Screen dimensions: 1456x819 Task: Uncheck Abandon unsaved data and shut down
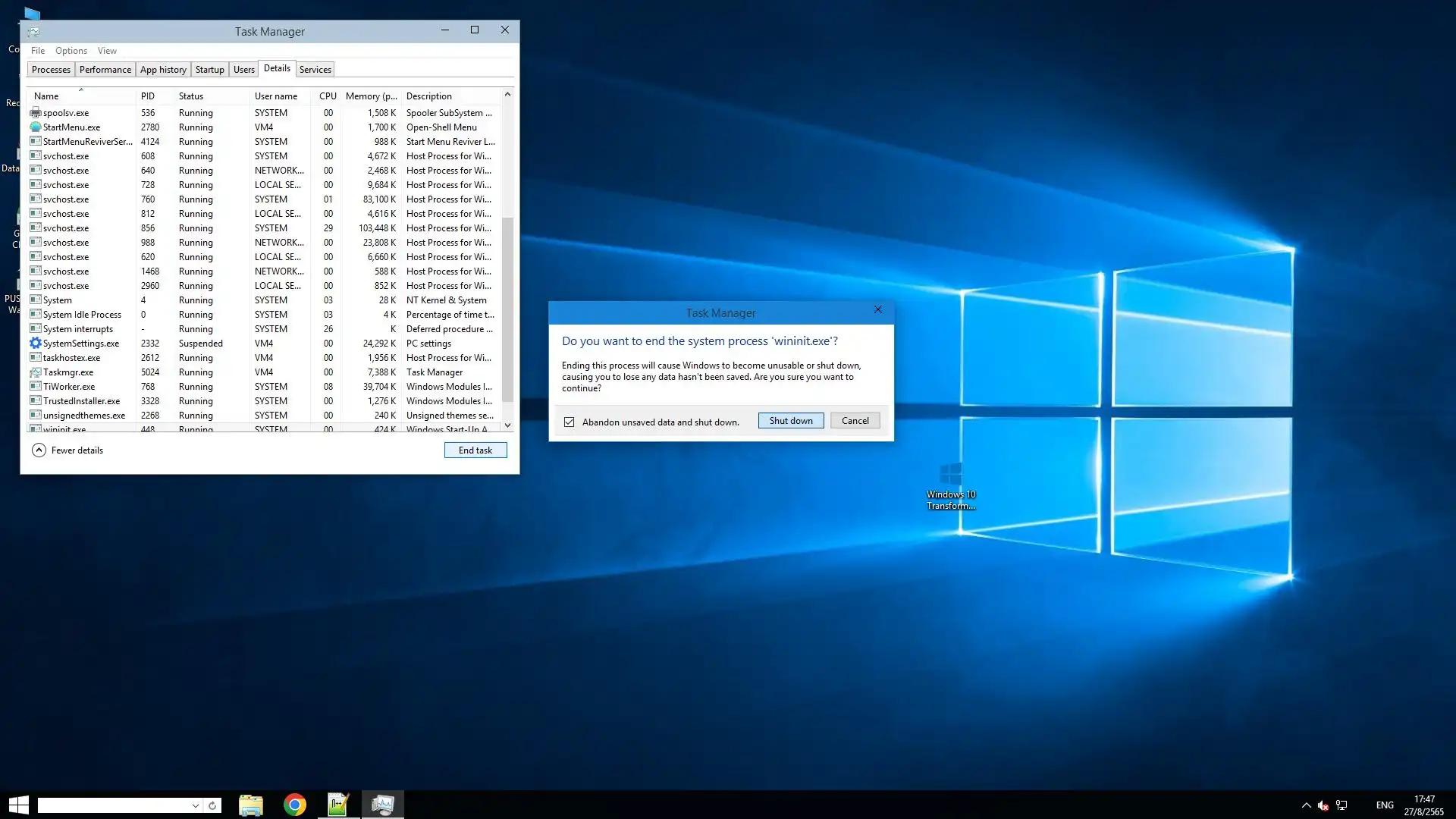570,422
